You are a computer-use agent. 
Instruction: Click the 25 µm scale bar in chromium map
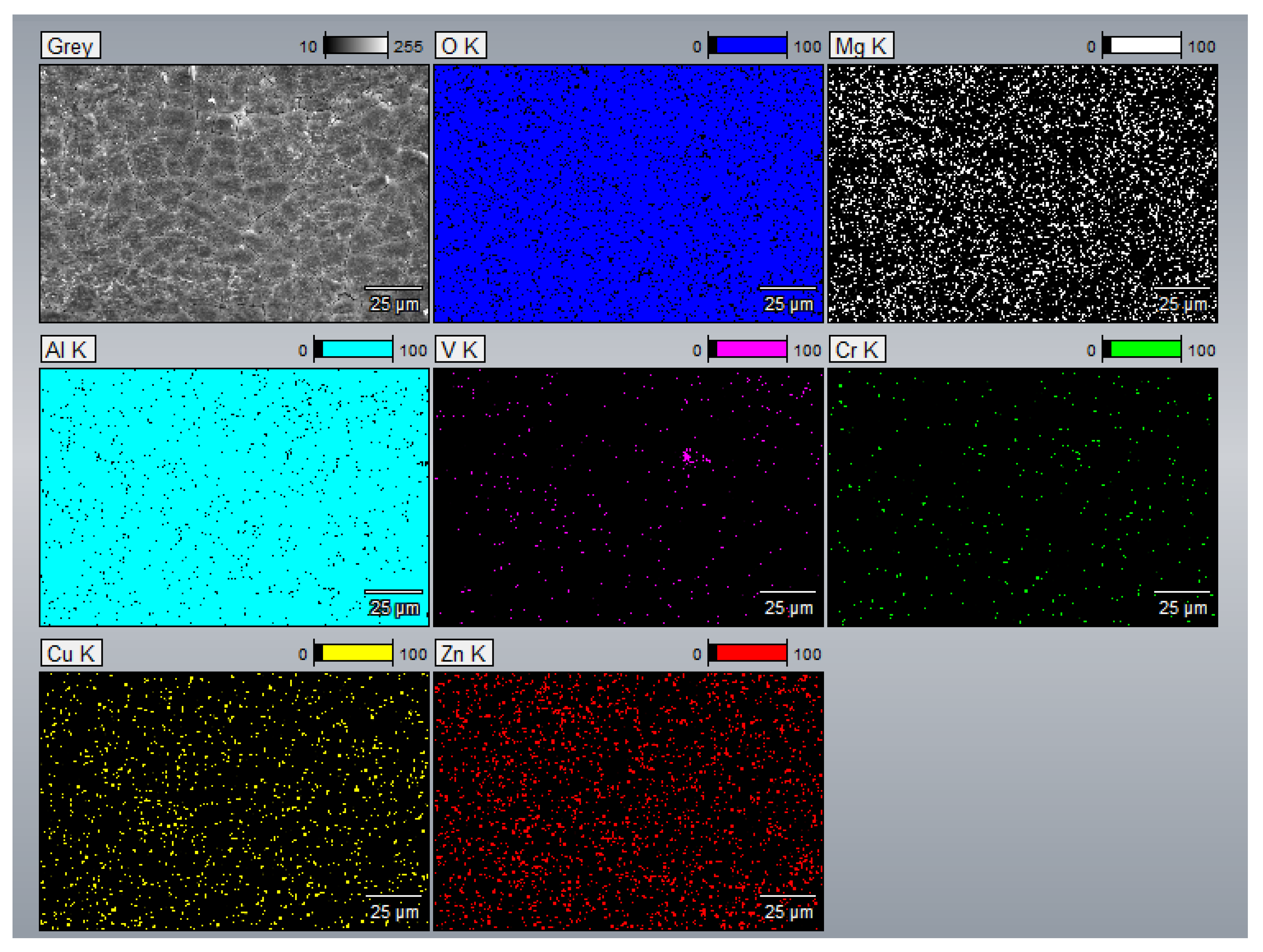coord(1181,592)
